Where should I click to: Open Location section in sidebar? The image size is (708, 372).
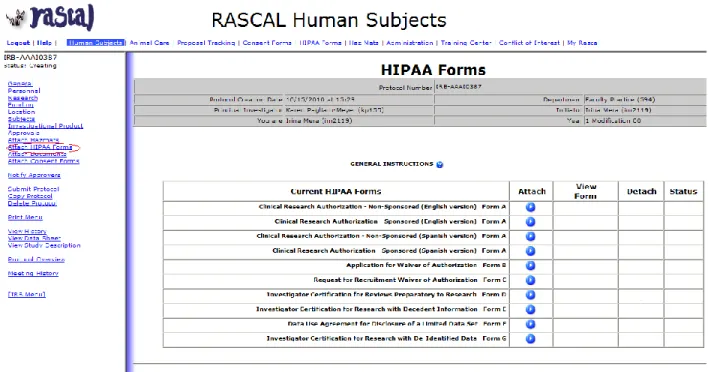point(21,112)
